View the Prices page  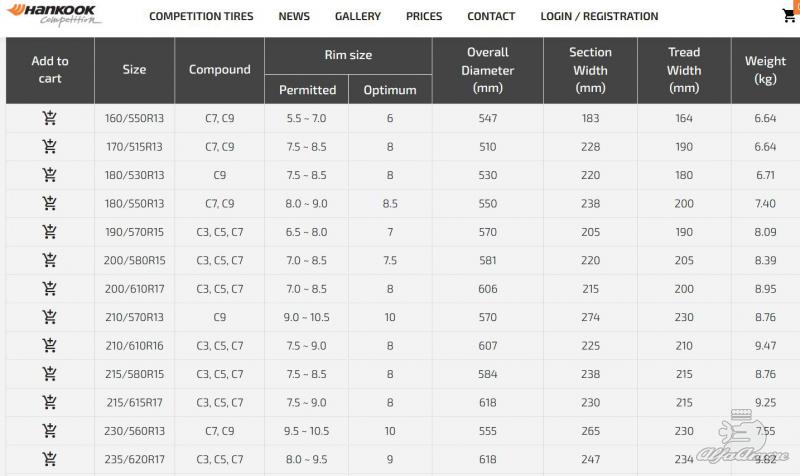[424, 16]
